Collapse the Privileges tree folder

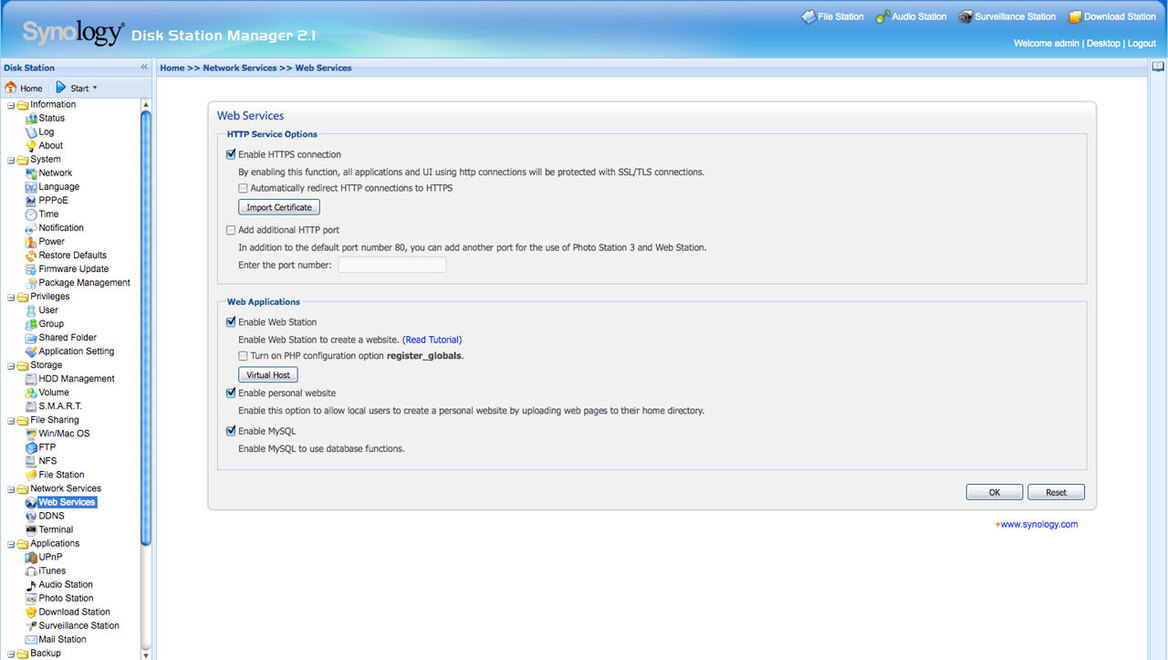(x=11, y=297)
